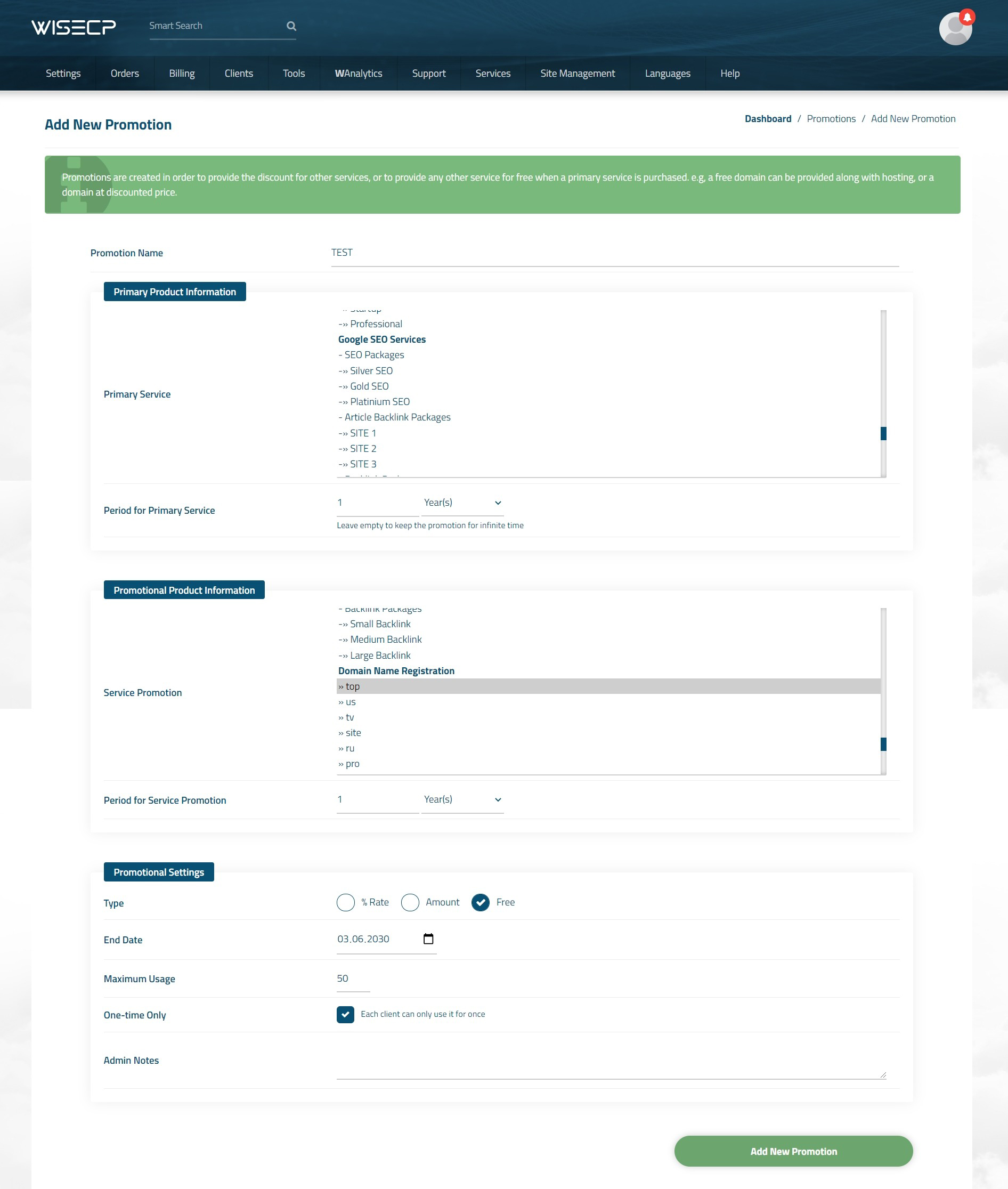The height and width of the screenshot is (1189, 1008).
Task: Open the End Date calendar picker icon
Action: (428, 939)
